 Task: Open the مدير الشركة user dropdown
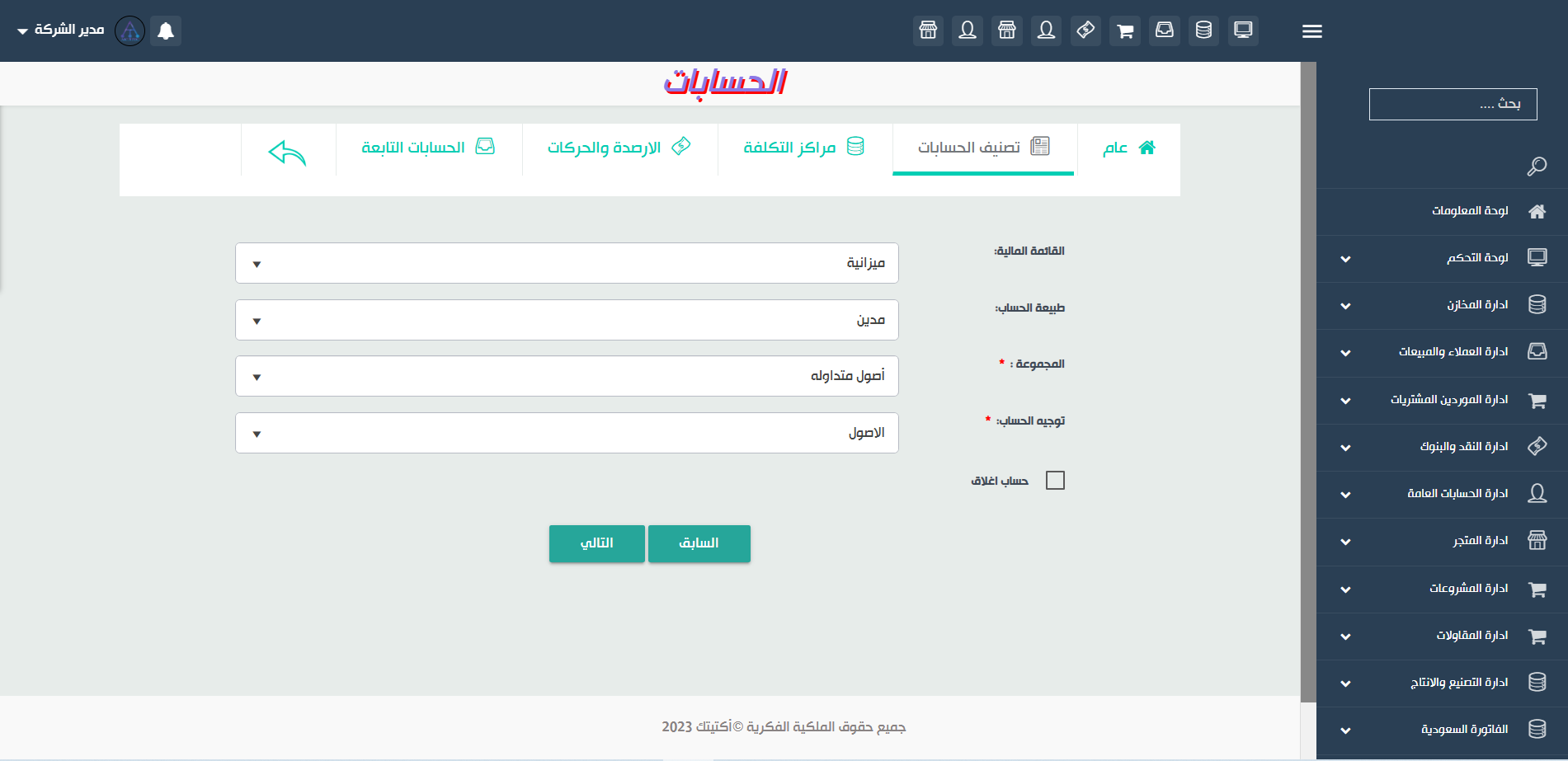pyautogui.click(x=61, y=30)
